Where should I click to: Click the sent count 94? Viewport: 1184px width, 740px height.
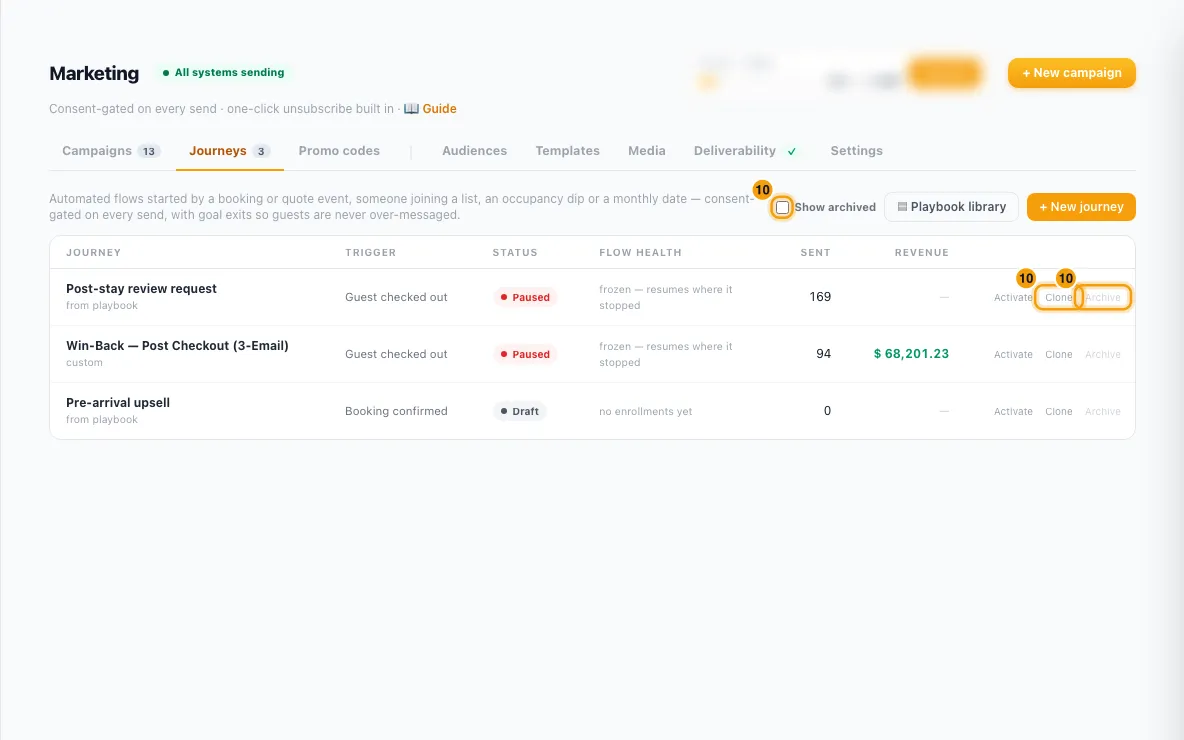coord(823,353)
